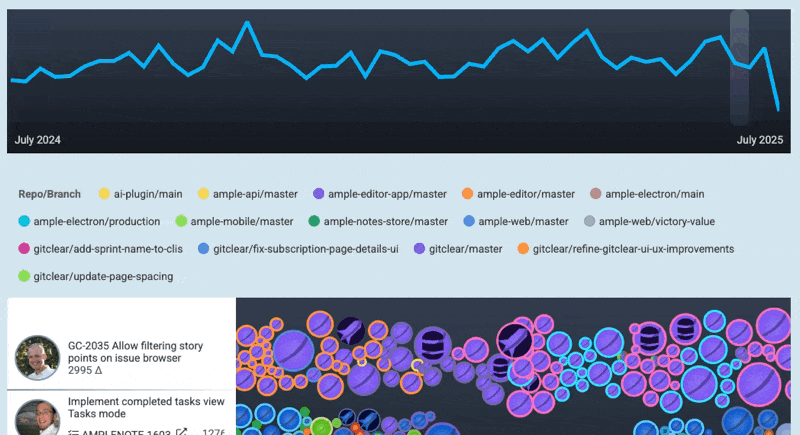Image resolution: width=800 pixels, height=435 pixels.
Task: Toggle ample-electron/production in the legend
Action: coord(89,221)
